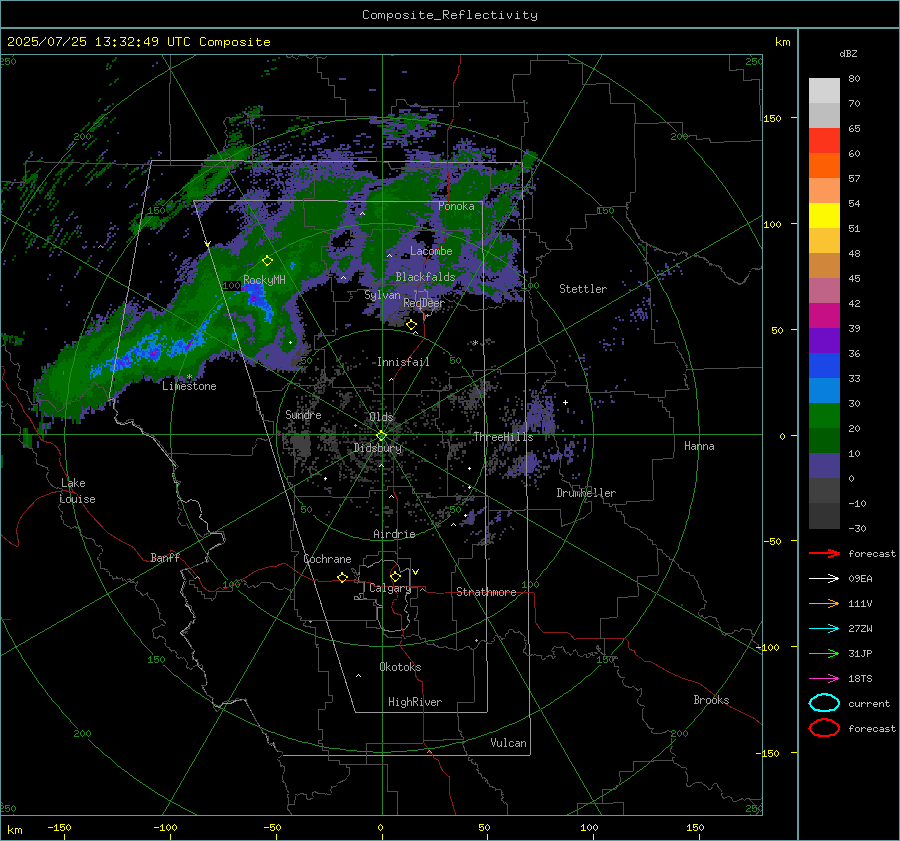Click the Blackfalds label on the map
The image size is (900, 841).
tap(425, 277)
